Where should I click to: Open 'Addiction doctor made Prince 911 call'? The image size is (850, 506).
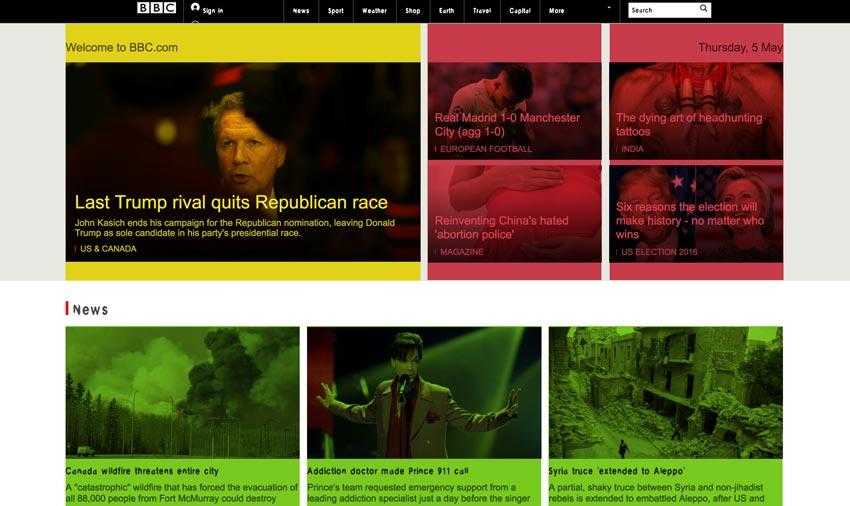click(386, 471)
